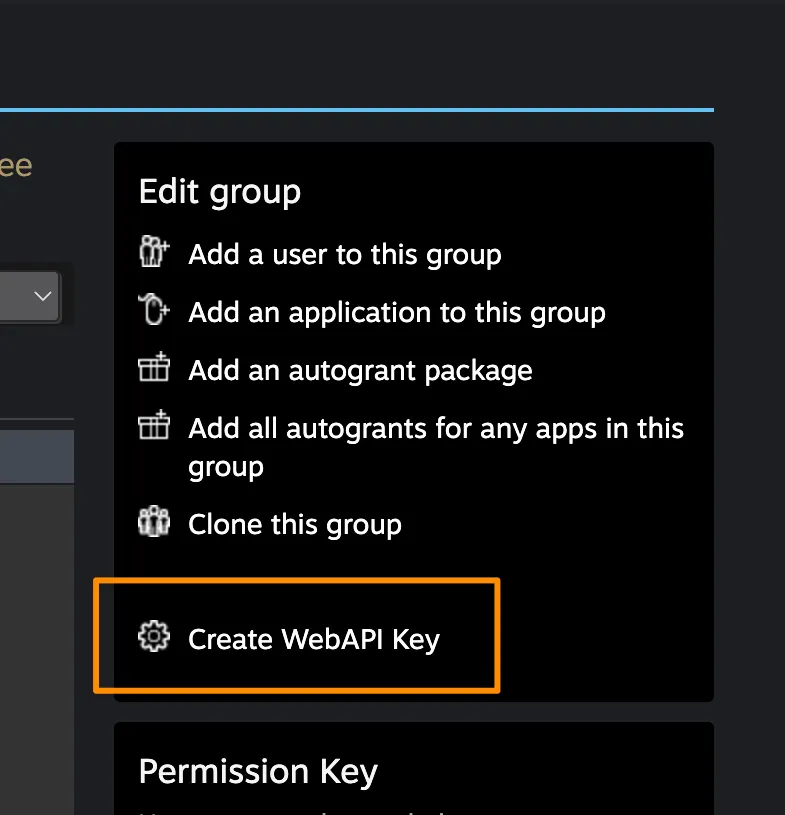The image size is (785, 815).
Task: Click the "Edit group" panel heading
Action: click(x=219, y=191)
